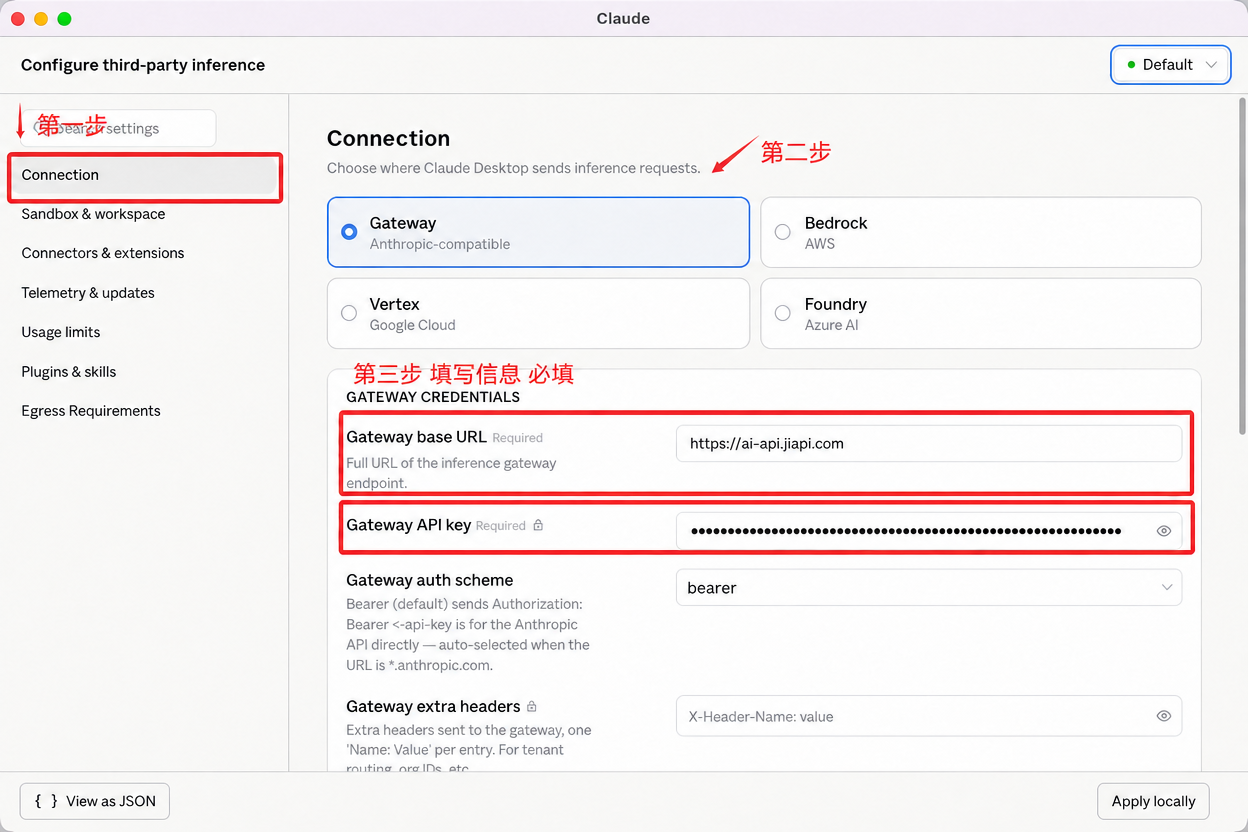Click the Gateway base URL label
The width and height of the screenshot is (1248, 832).
coord(416,437)
